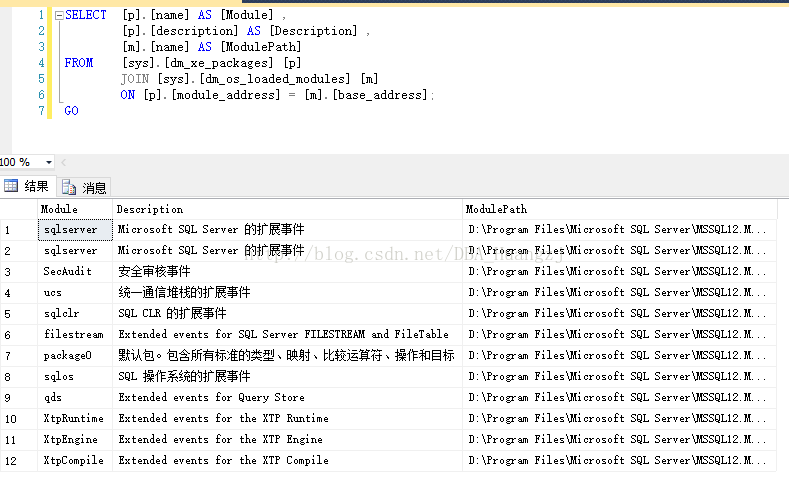Collapse the SELECT statement code block
The height and width of the screenshot is (486, 789).
coord(59,16)
